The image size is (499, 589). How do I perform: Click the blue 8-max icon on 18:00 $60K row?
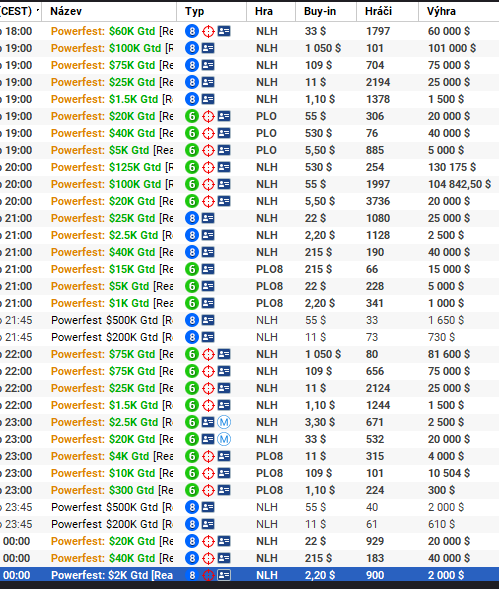point(192,31)
